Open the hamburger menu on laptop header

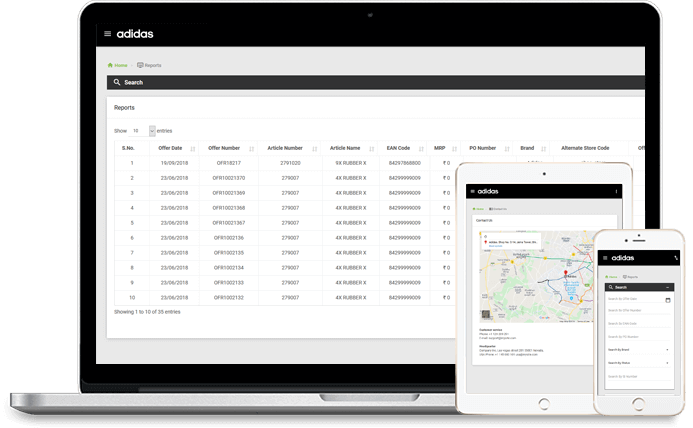pos(107,34)
